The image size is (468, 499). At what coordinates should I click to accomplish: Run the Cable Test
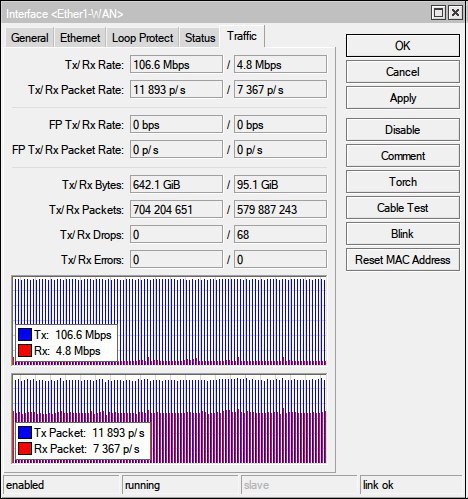(x=403, y=208)
